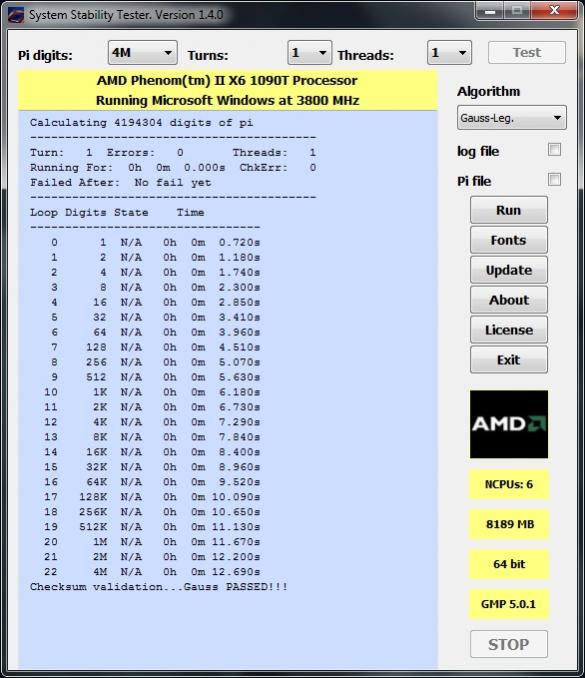Close the System Stability Tester window
This screenshot has height=678, width=585.
554,10
